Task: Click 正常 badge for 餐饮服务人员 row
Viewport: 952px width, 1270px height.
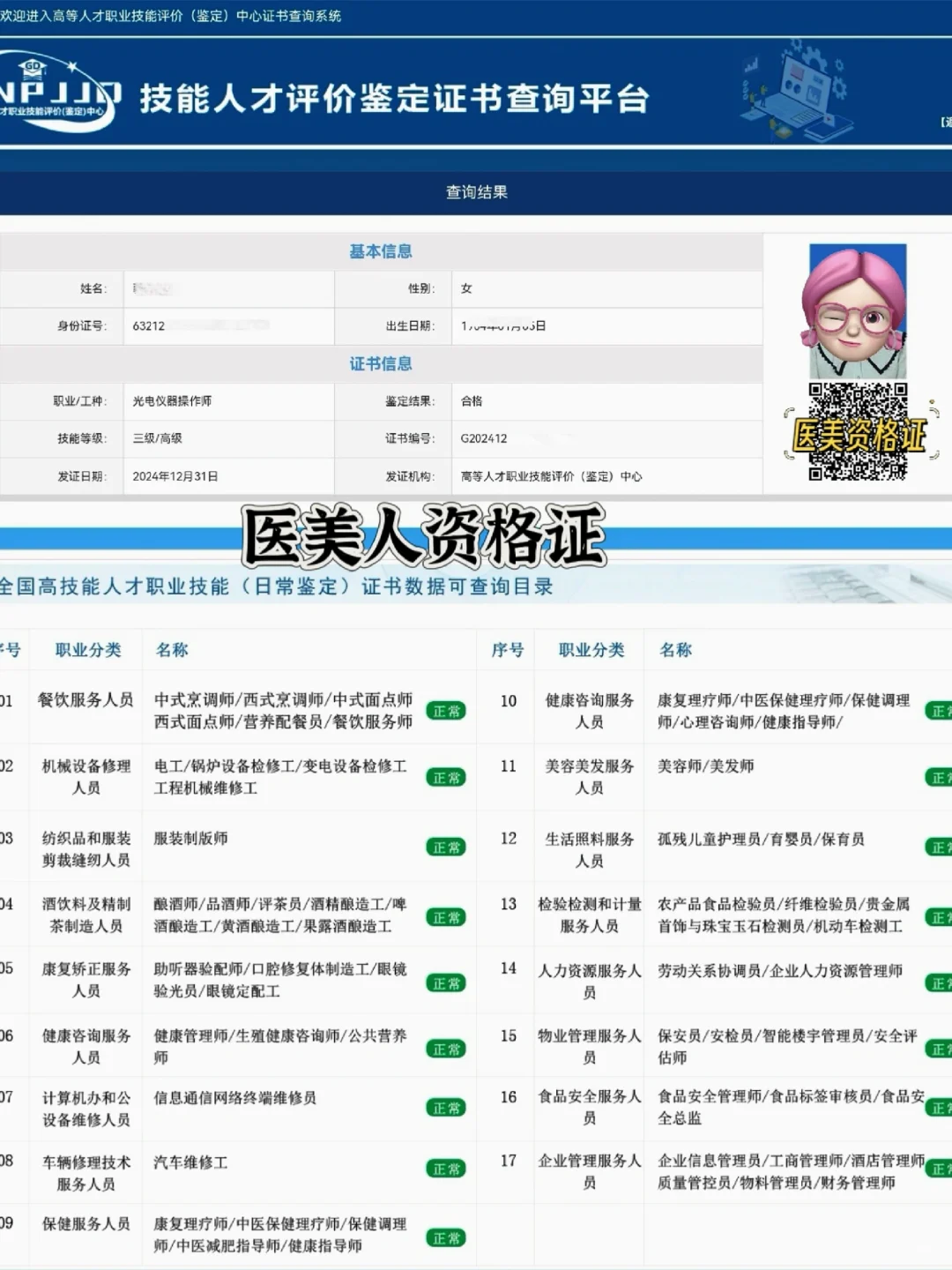Action: (446, 711)
